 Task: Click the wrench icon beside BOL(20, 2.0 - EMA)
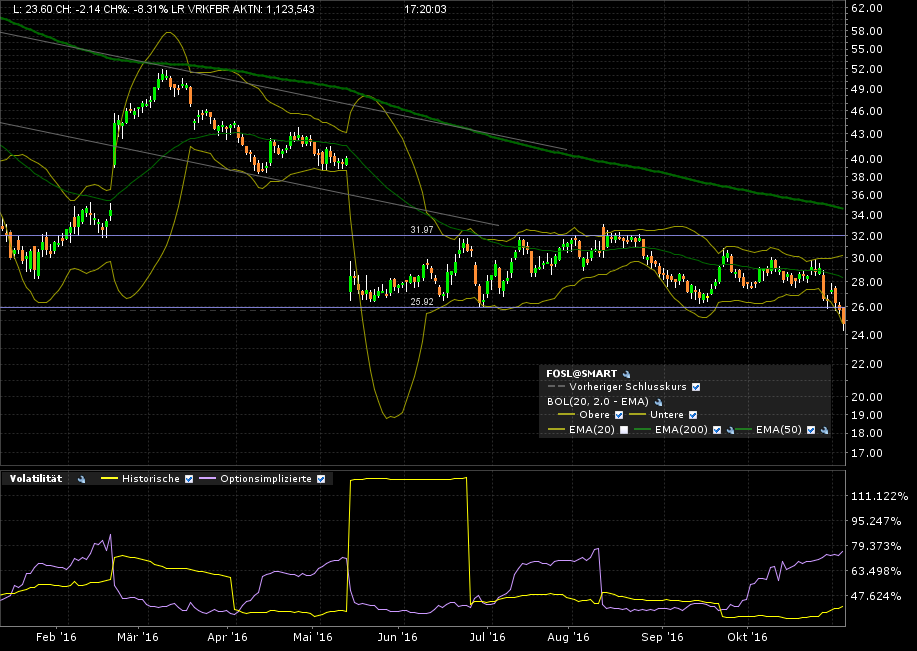tap(658, 401)
